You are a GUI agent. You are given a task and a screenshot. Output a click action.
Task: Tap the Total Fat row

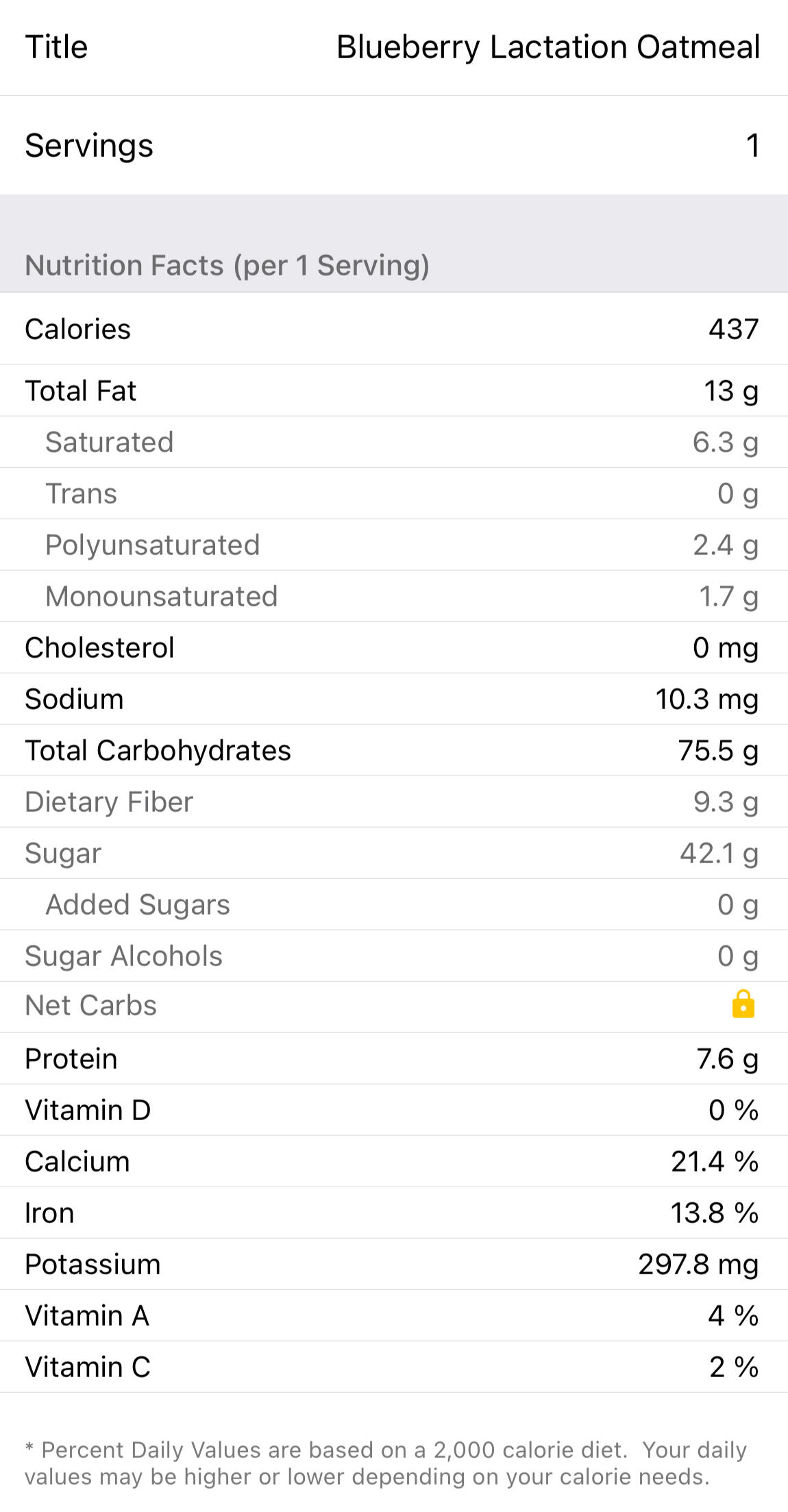coord(393,391)
